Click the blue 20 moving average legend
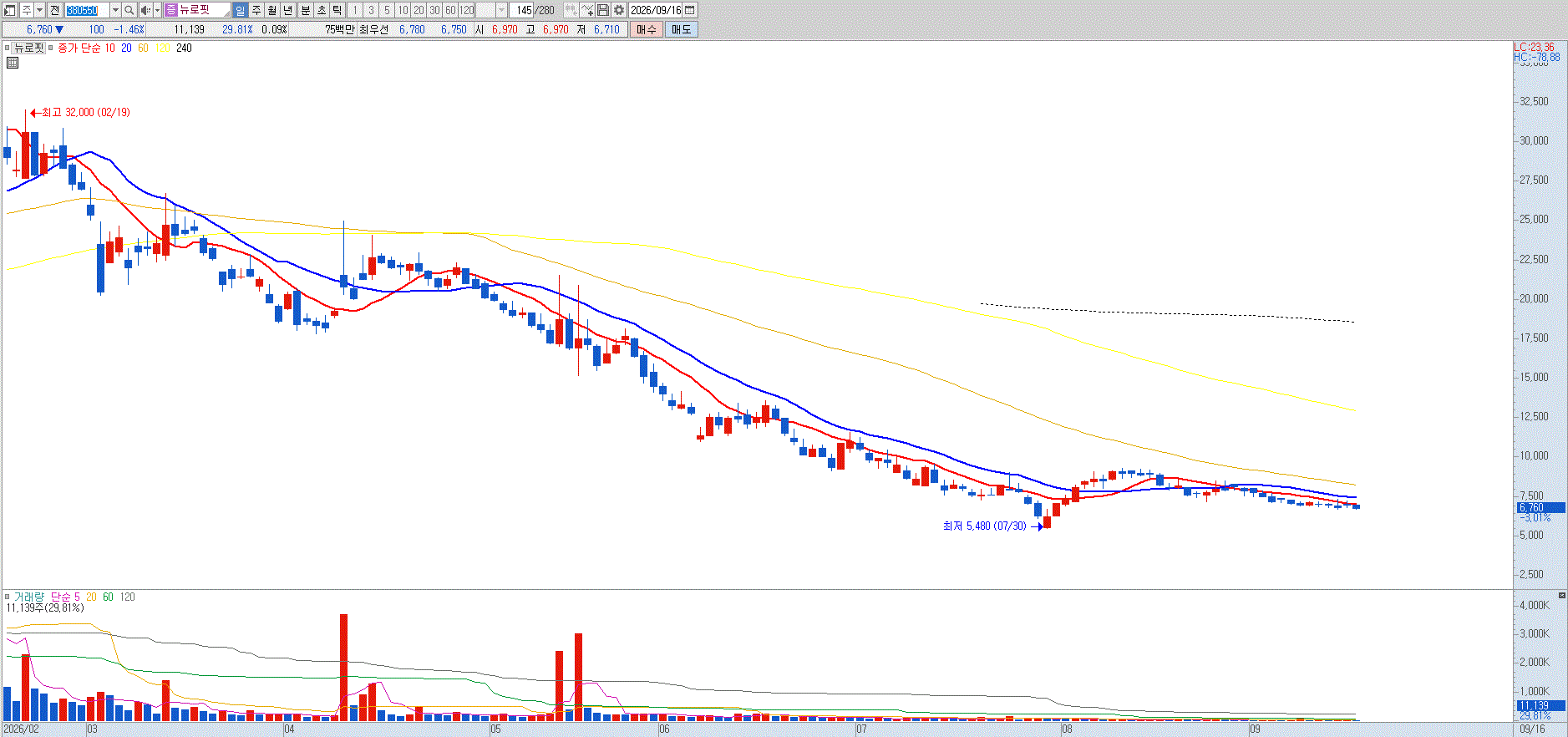The image size is (1568, 737). coord(126,48)
